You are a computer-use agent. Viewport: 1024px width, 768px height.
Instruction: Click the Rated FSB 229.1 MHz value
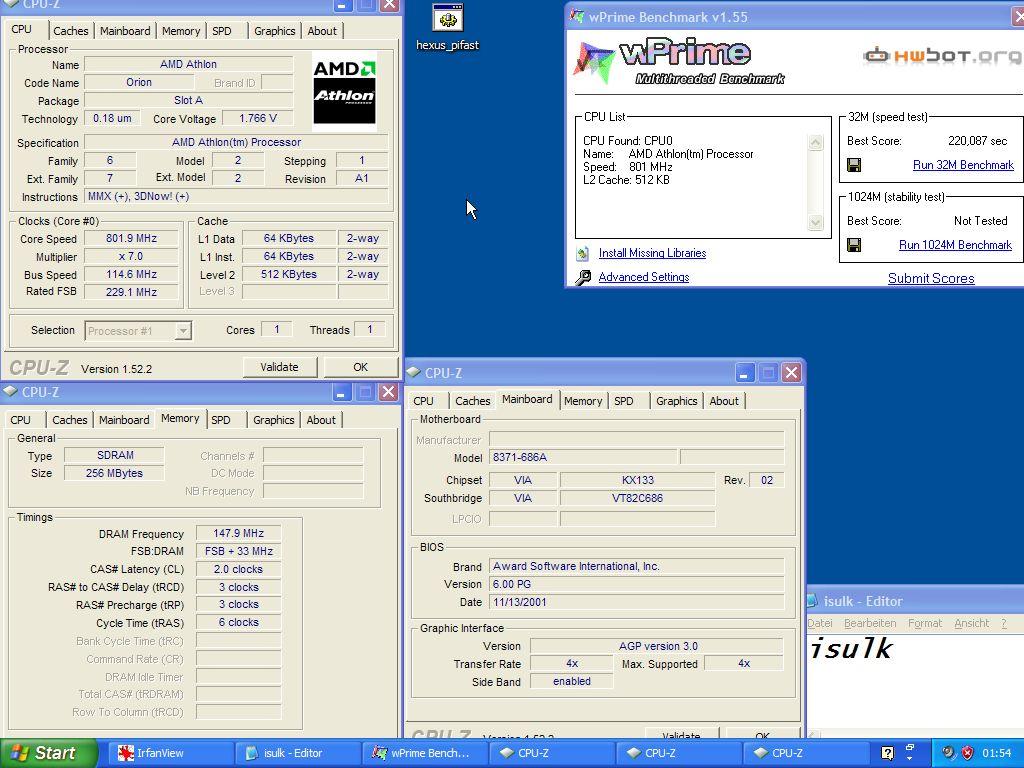[131, 292]
